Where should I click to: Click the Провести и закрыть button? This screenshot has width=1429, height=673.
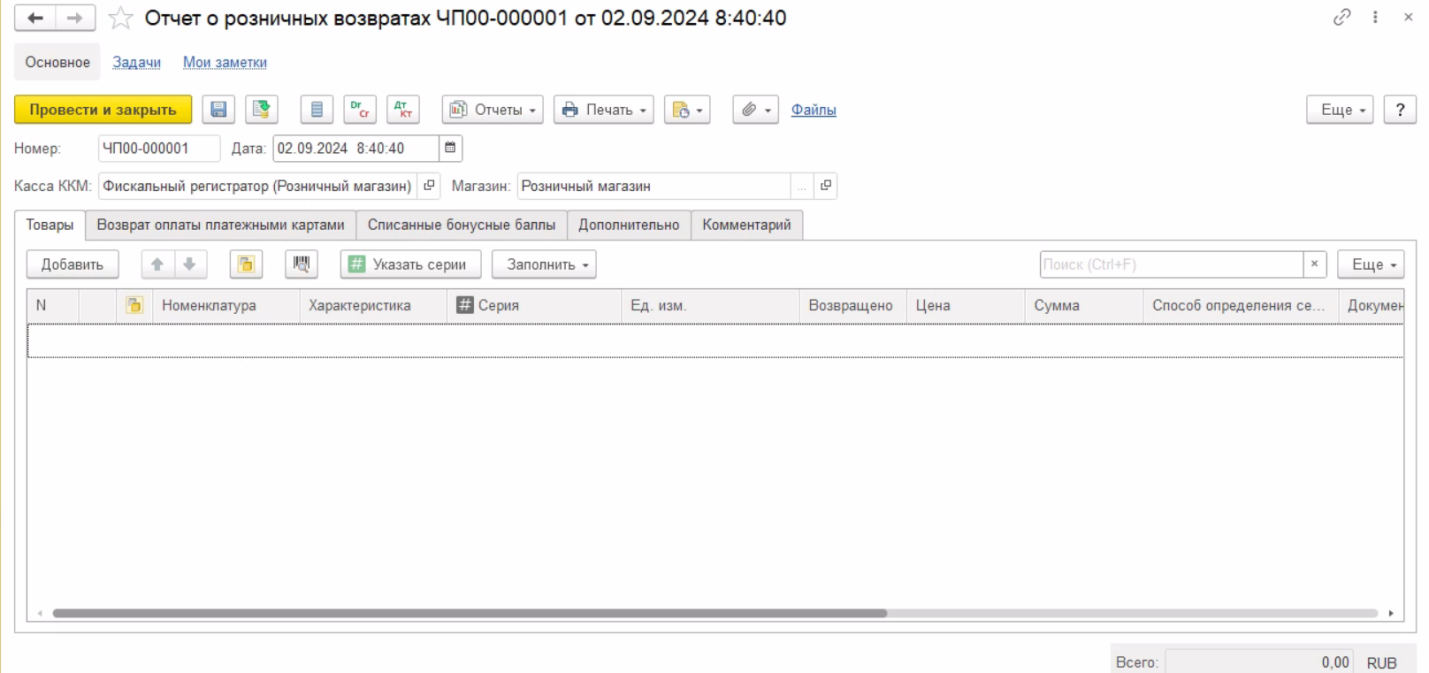(103, 110)
